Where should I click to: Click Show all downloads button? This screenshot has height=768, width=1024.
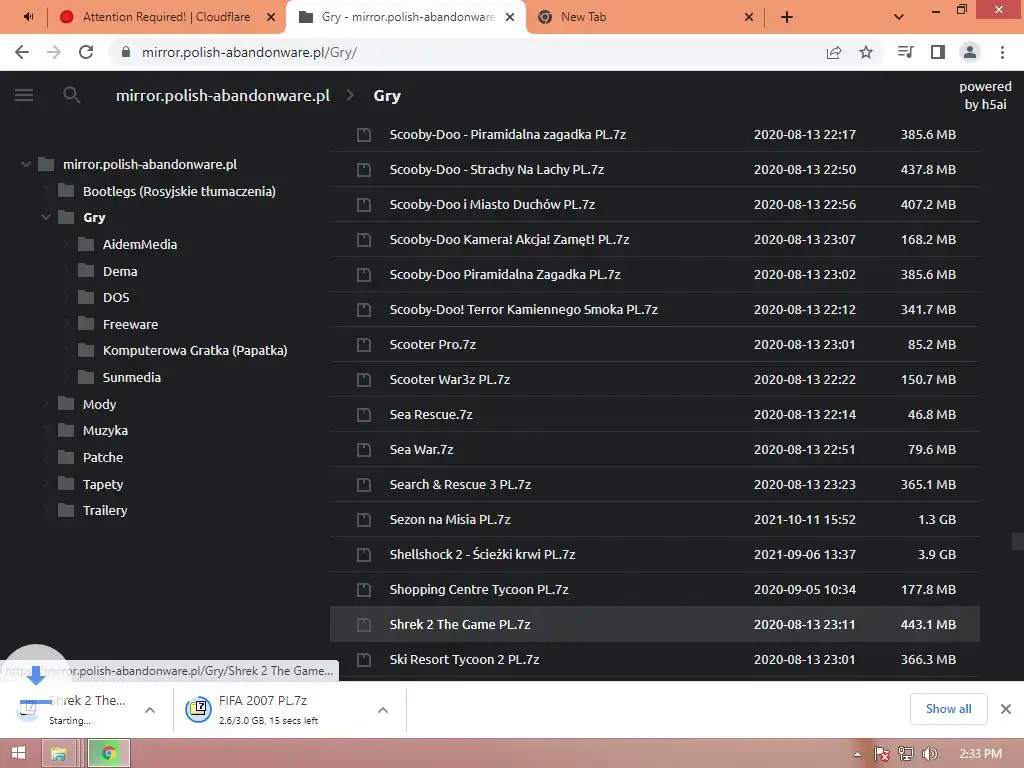point(948,709)
